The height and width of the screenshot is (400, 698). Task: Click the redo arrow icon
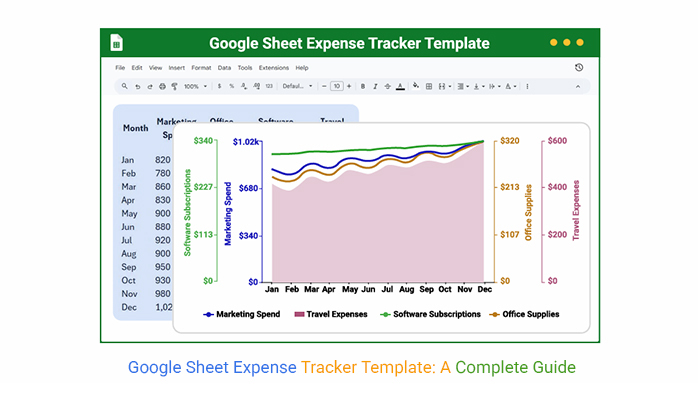pyautogui.click(x=150, y=87)
